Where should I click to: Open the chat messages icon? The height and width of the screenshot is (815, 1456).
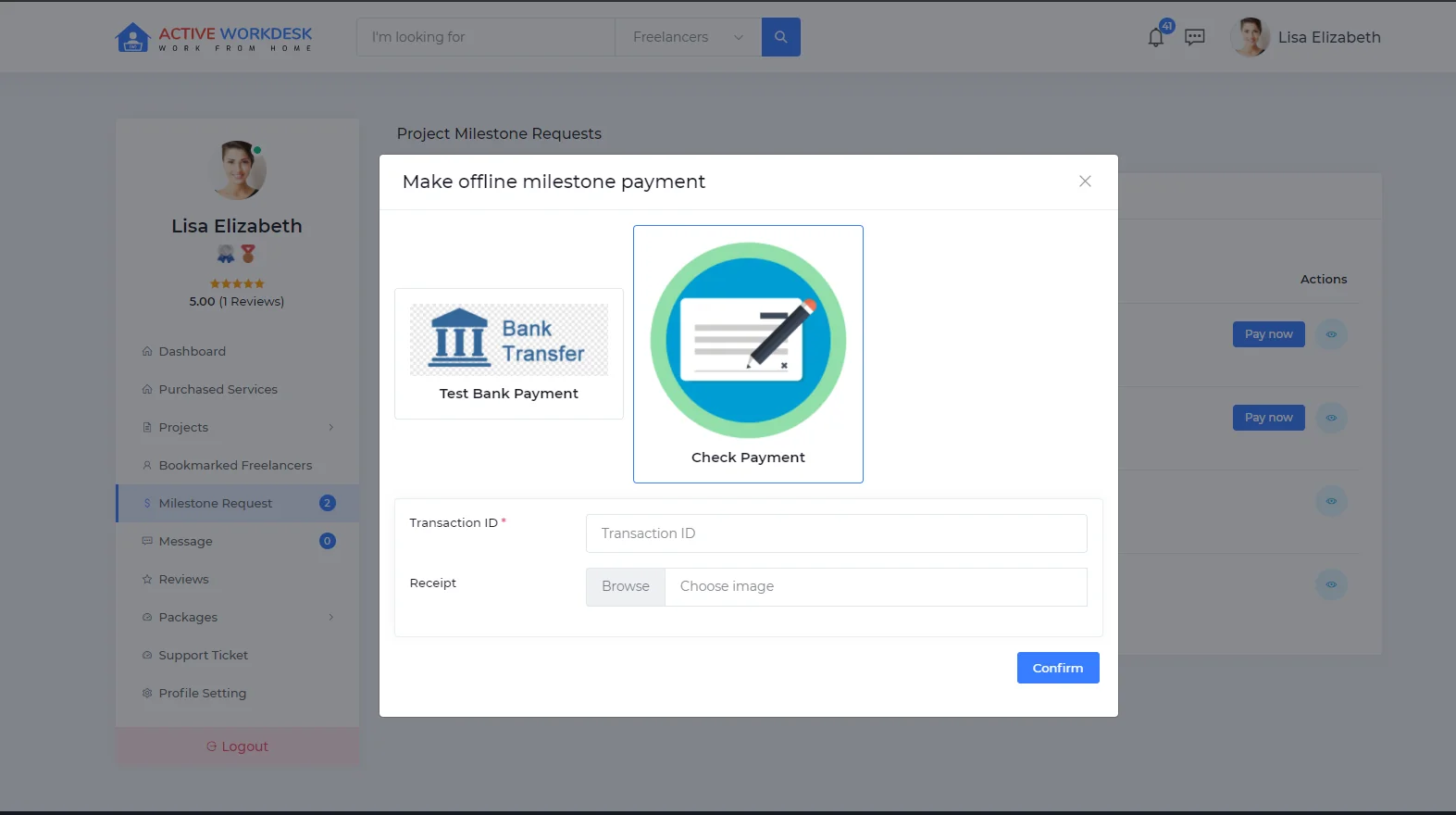click(x=1195, y=37)
